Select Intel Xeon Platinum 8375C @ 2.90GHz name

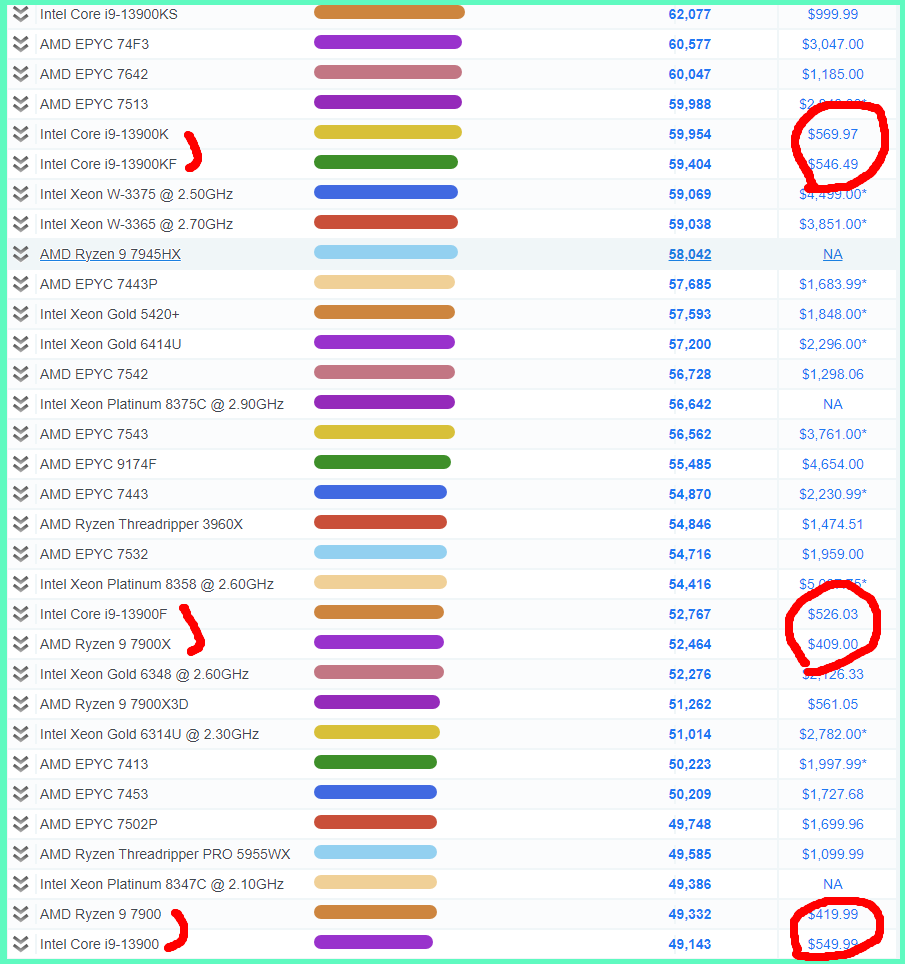click(162, 404)
